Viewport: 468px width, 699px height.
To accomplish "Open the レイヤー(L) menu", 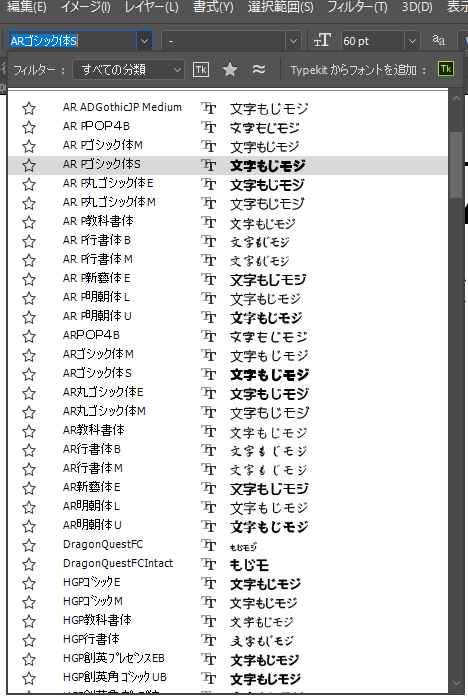I will [x=152, y=7].
